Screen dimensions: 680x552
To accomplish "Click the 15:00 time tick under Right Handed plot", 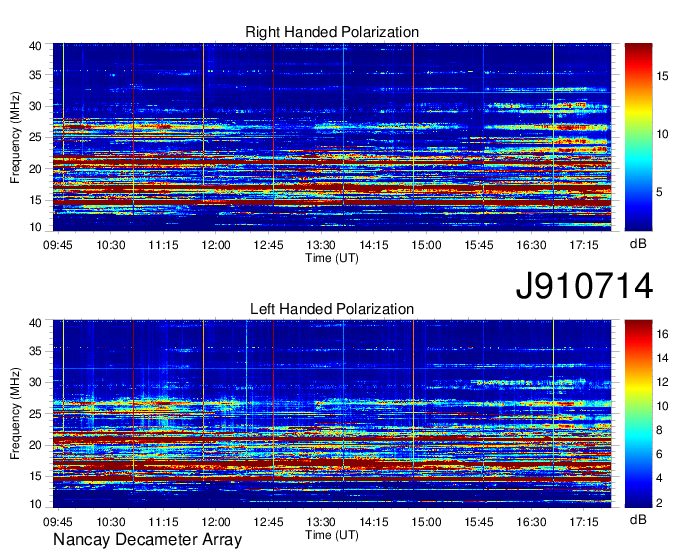I will (x=426, y=245).
